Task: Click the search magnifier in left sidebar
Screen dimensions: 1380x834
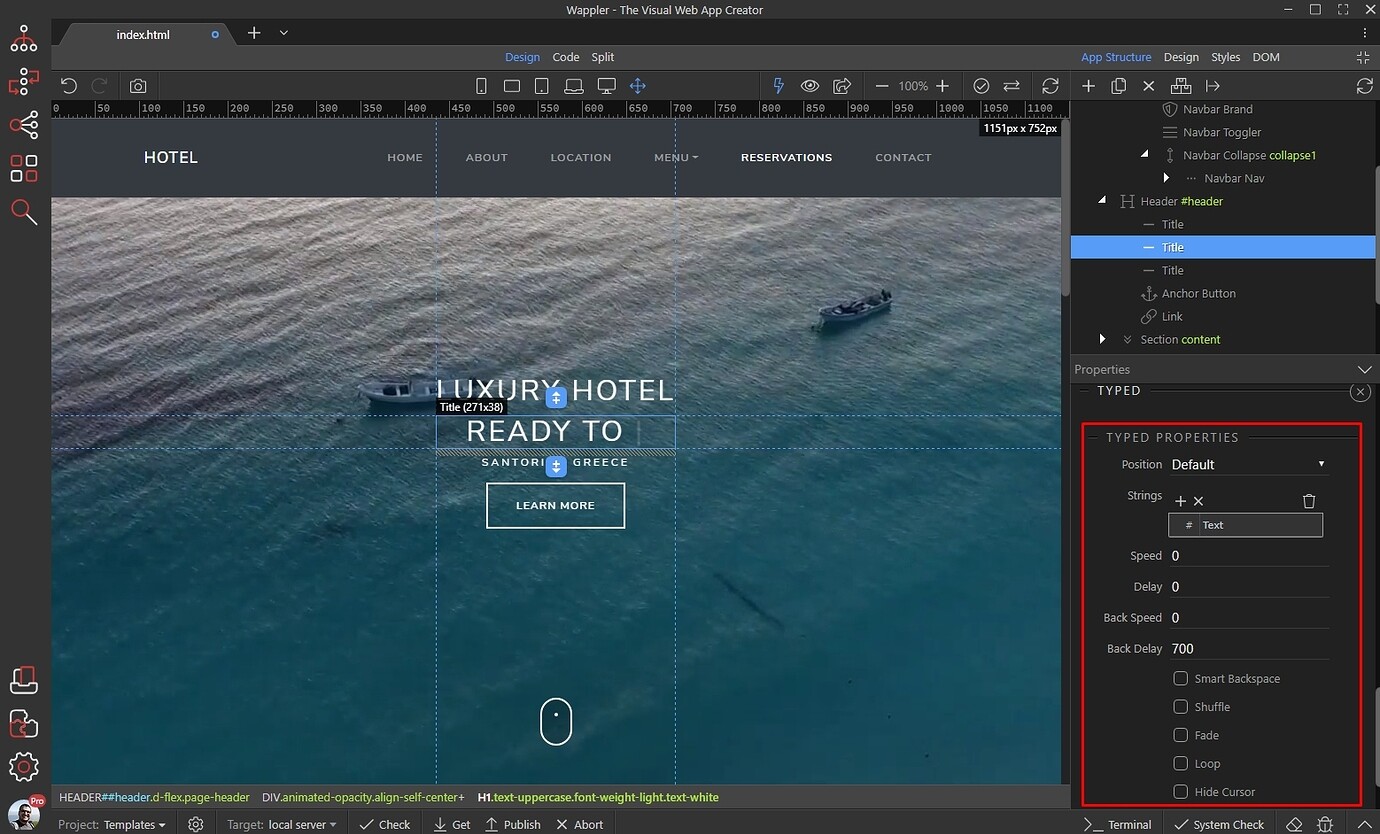Action: click(x=24, y=212)
